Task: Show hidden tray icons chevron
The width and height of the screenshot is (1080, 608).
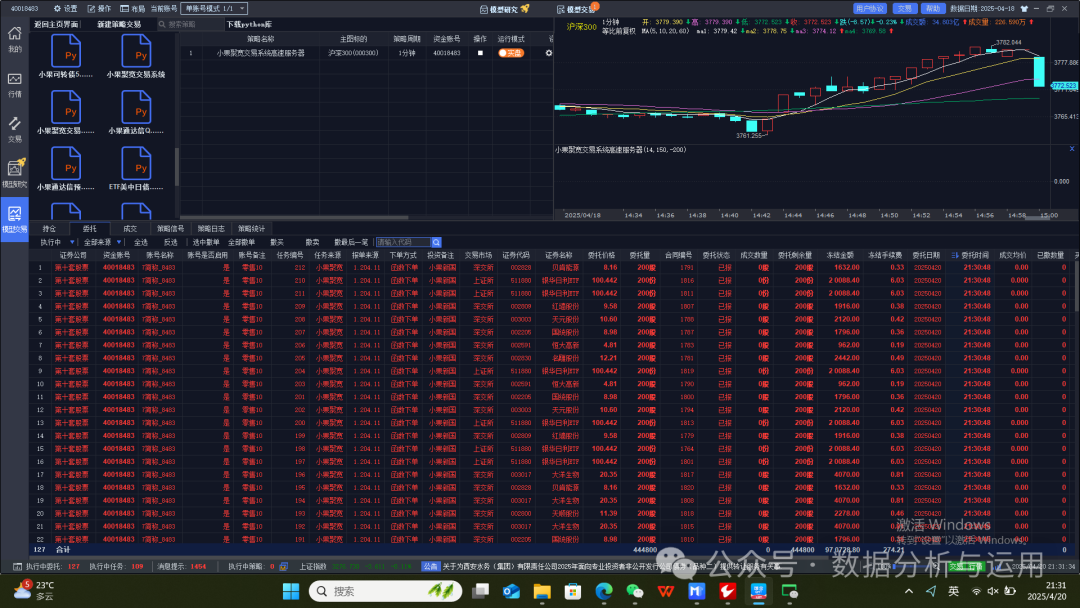Action: (x=909, y=591)
